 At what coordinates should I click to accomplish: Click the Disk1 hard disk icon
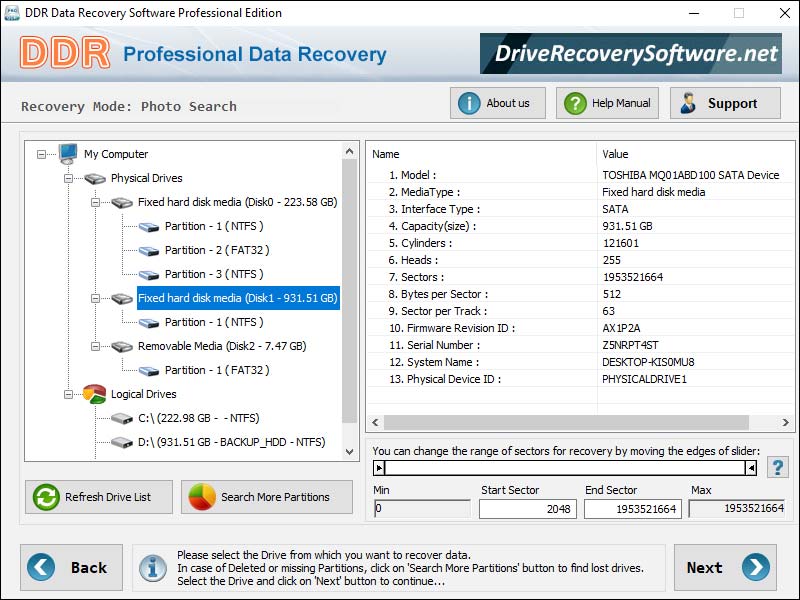tap(122, 298)
